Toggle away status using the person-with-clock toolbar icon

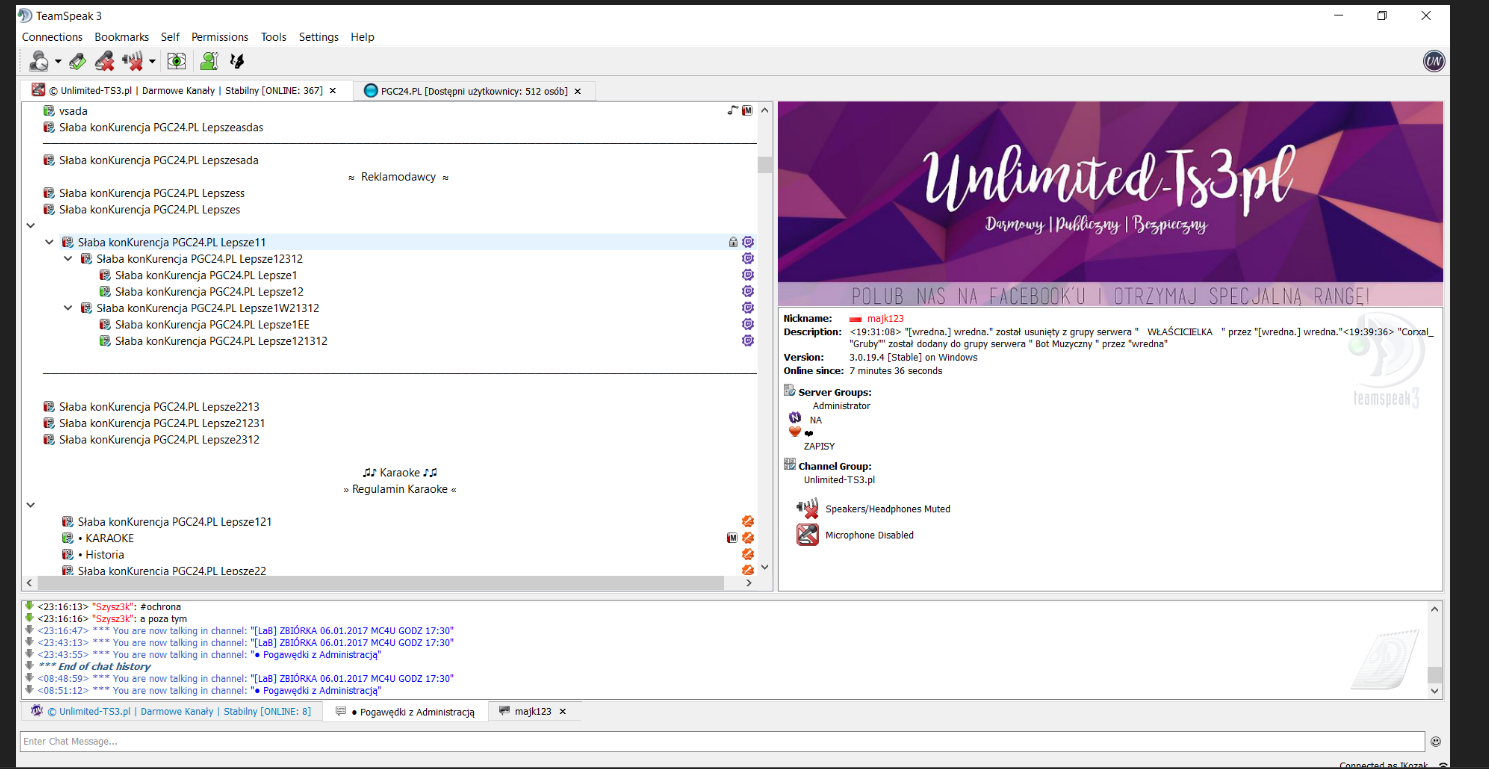click(x=38, y=61)
